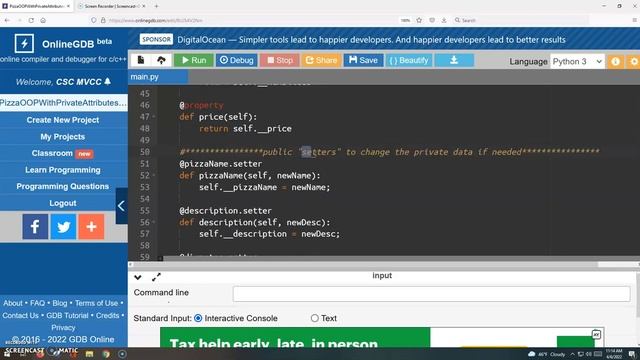The image size is (640, 360).
Task: Click the Twitter share icon
Action: 63,227
